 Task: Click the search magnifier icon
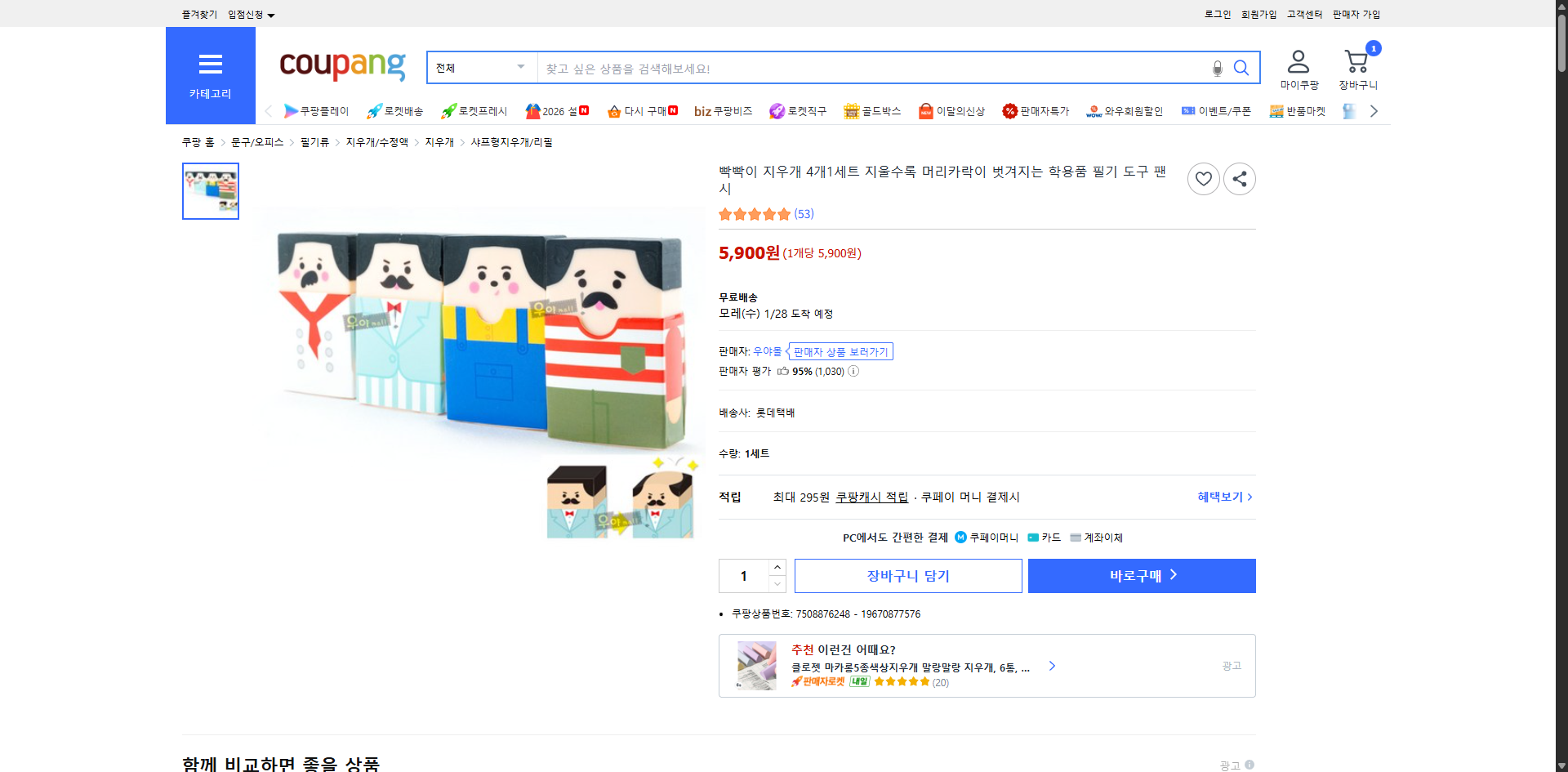1241,69
